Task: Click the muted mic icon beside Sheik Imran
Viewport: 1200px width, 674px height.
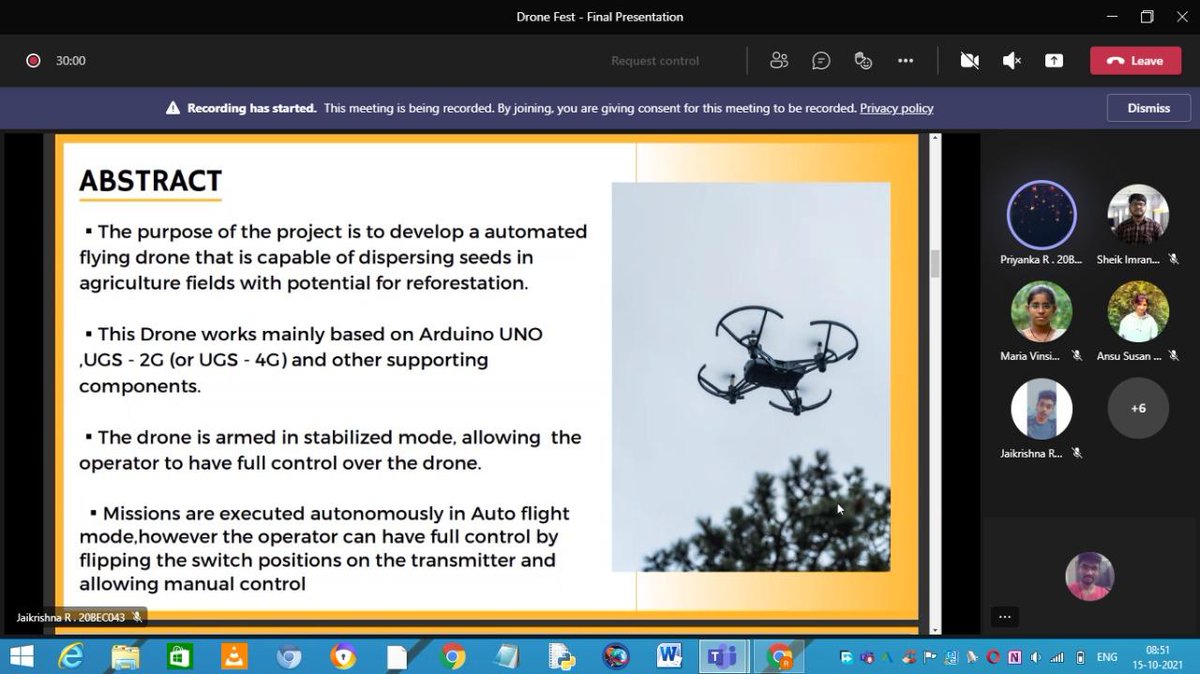Action: click(x=1174, y=259)
